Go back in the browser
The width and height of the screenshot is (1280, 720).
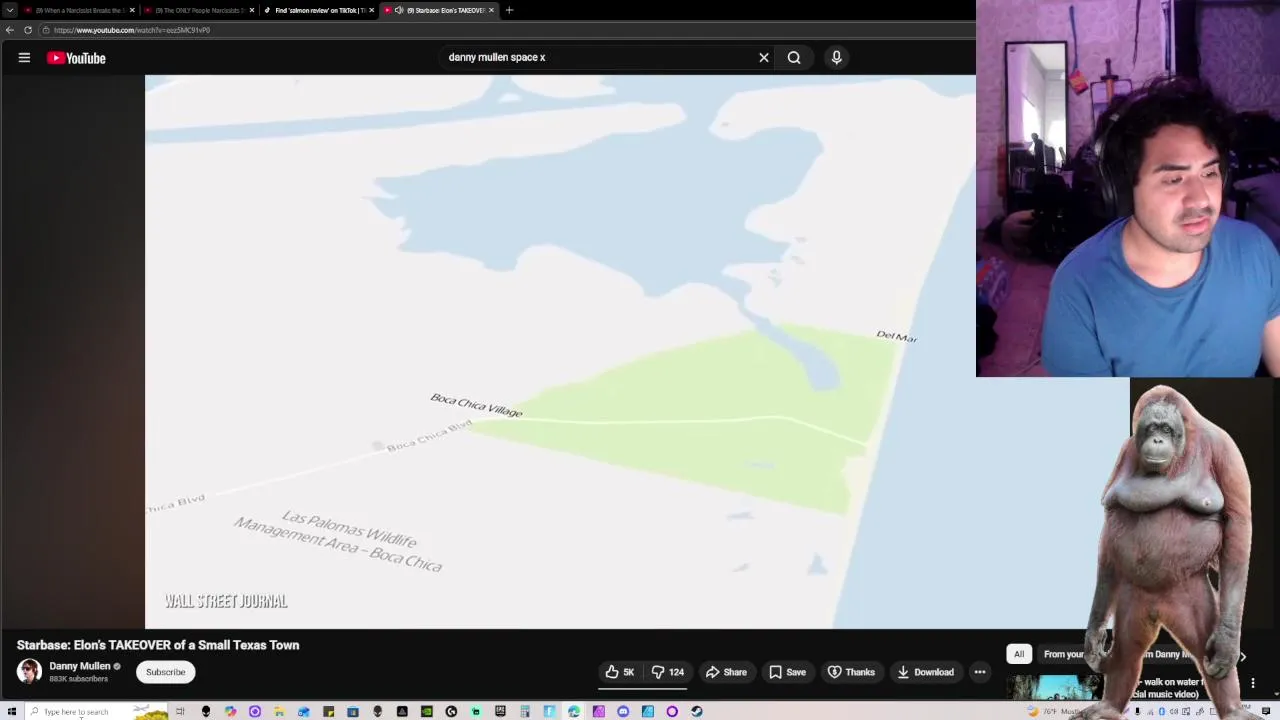tap(10, 30)
